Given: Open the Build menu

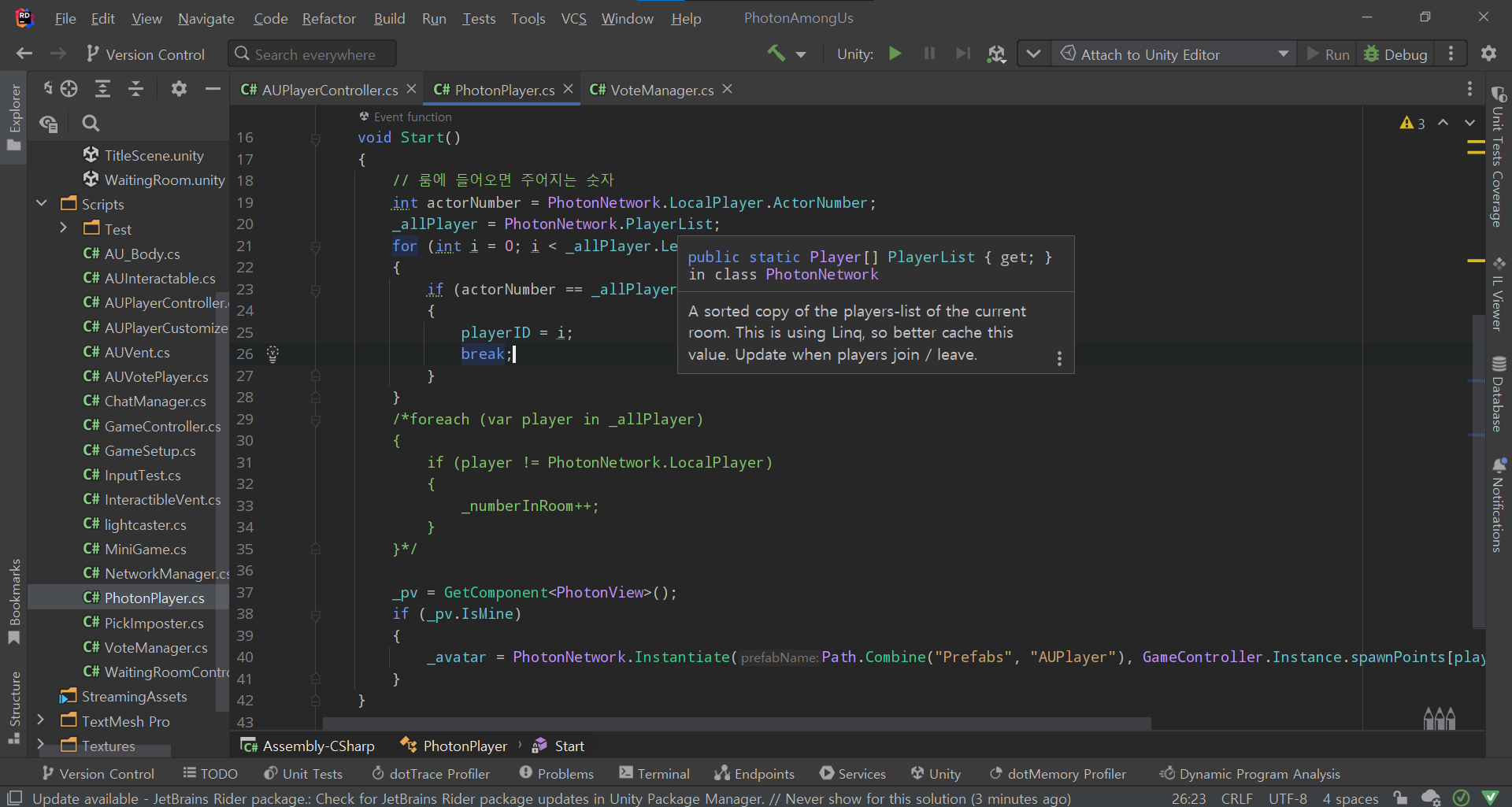Looking at the screenshot, I should coord(389,18).
